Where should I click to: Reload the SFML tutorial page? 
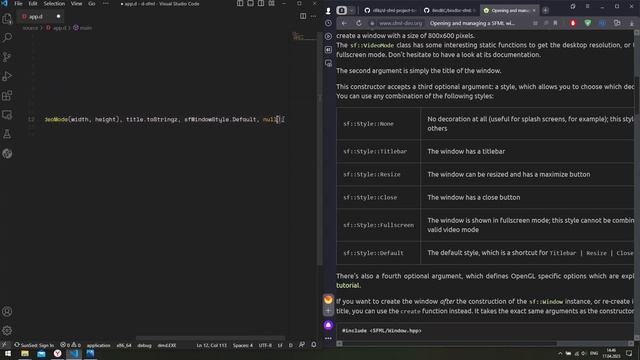[358, 23]
